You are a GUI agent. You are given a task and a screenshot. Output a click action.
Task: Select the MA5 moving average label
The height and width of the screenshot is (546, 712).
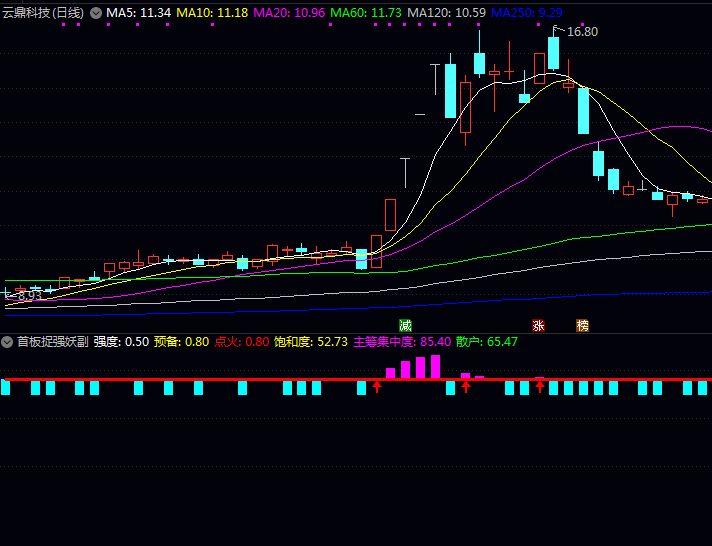pos(138,13)
